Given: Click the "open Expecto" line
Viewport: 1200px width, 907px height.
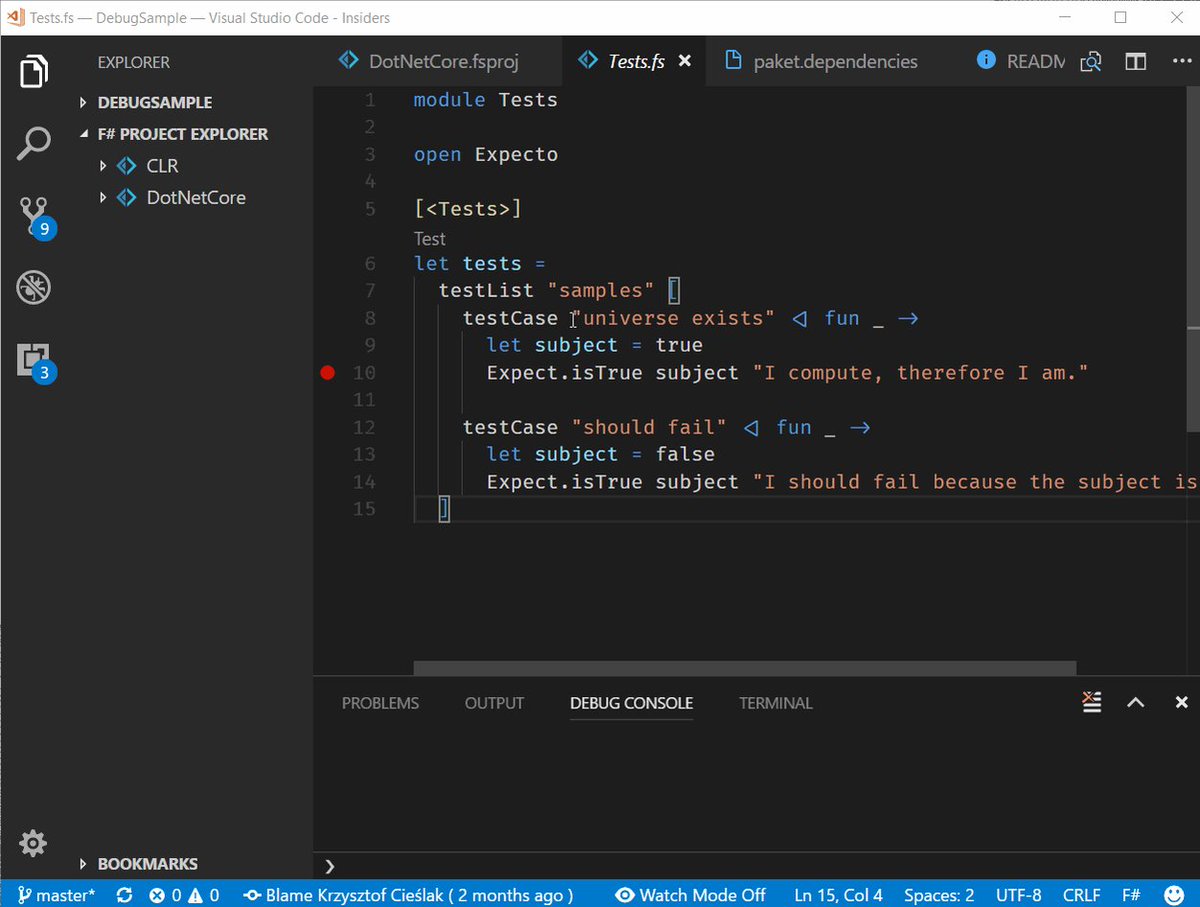Looking at the screenshot, I should tap(486, 155).
